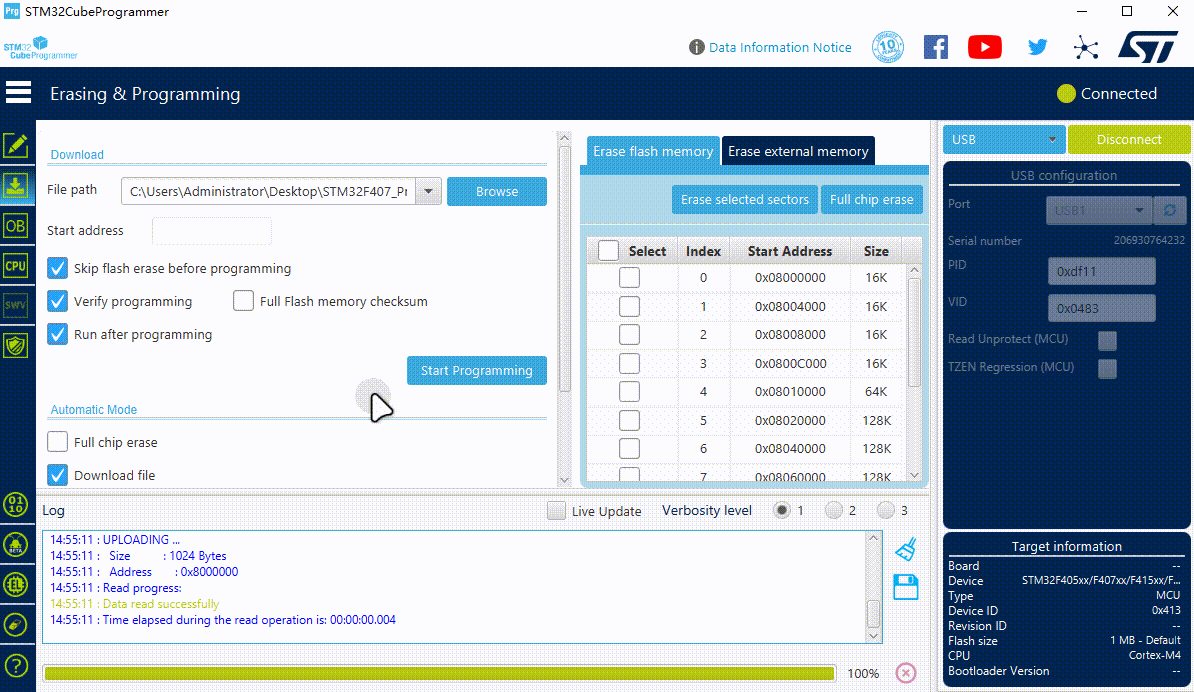Disable Skip flash erase before programming
The width and height of the screenshot is (1194, 692).
tap(58, 268)
